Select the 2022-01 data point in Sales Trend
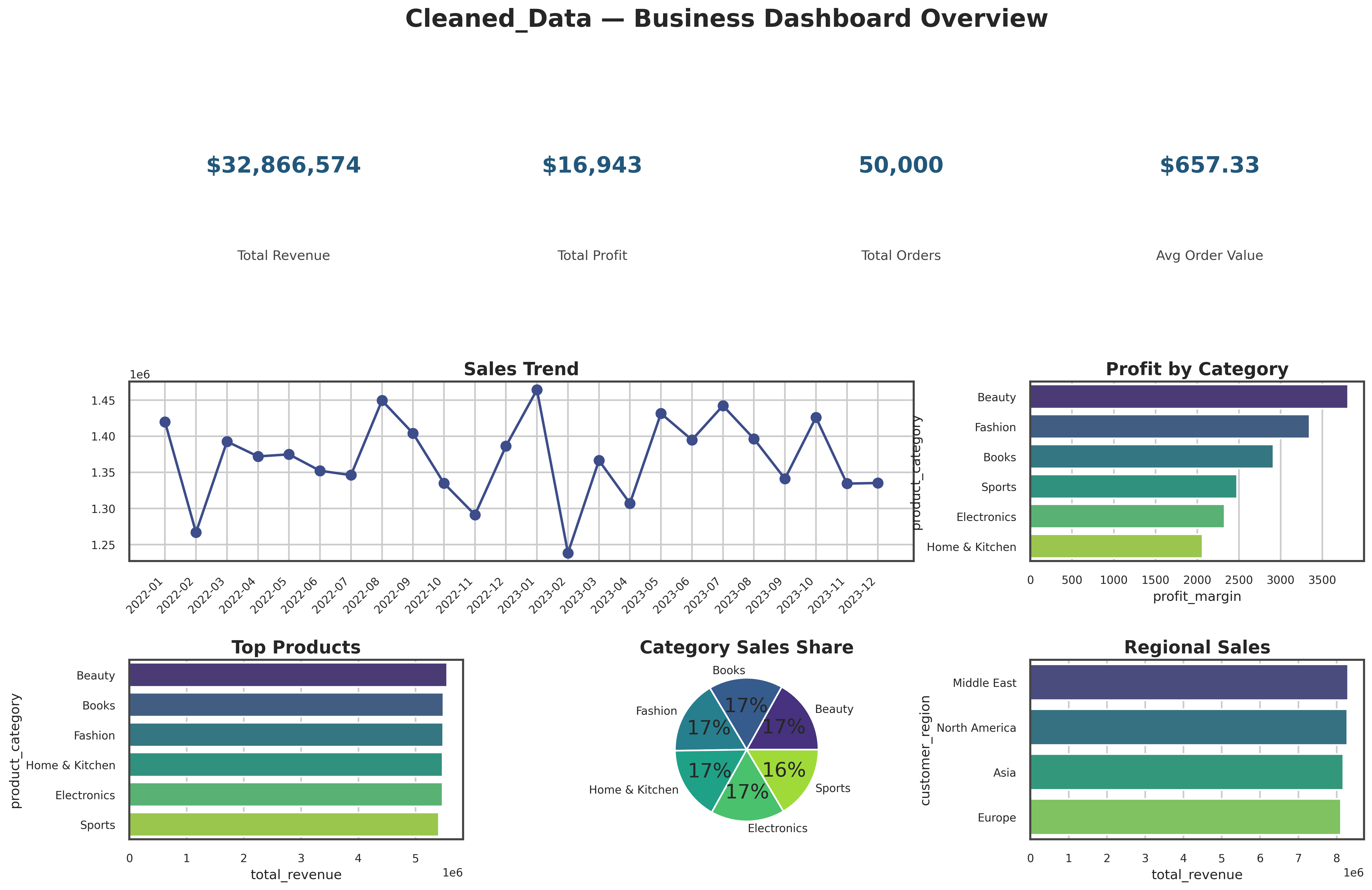Image resolution: width=1372 pixels, height=890 pixels. tap(165, 422)
